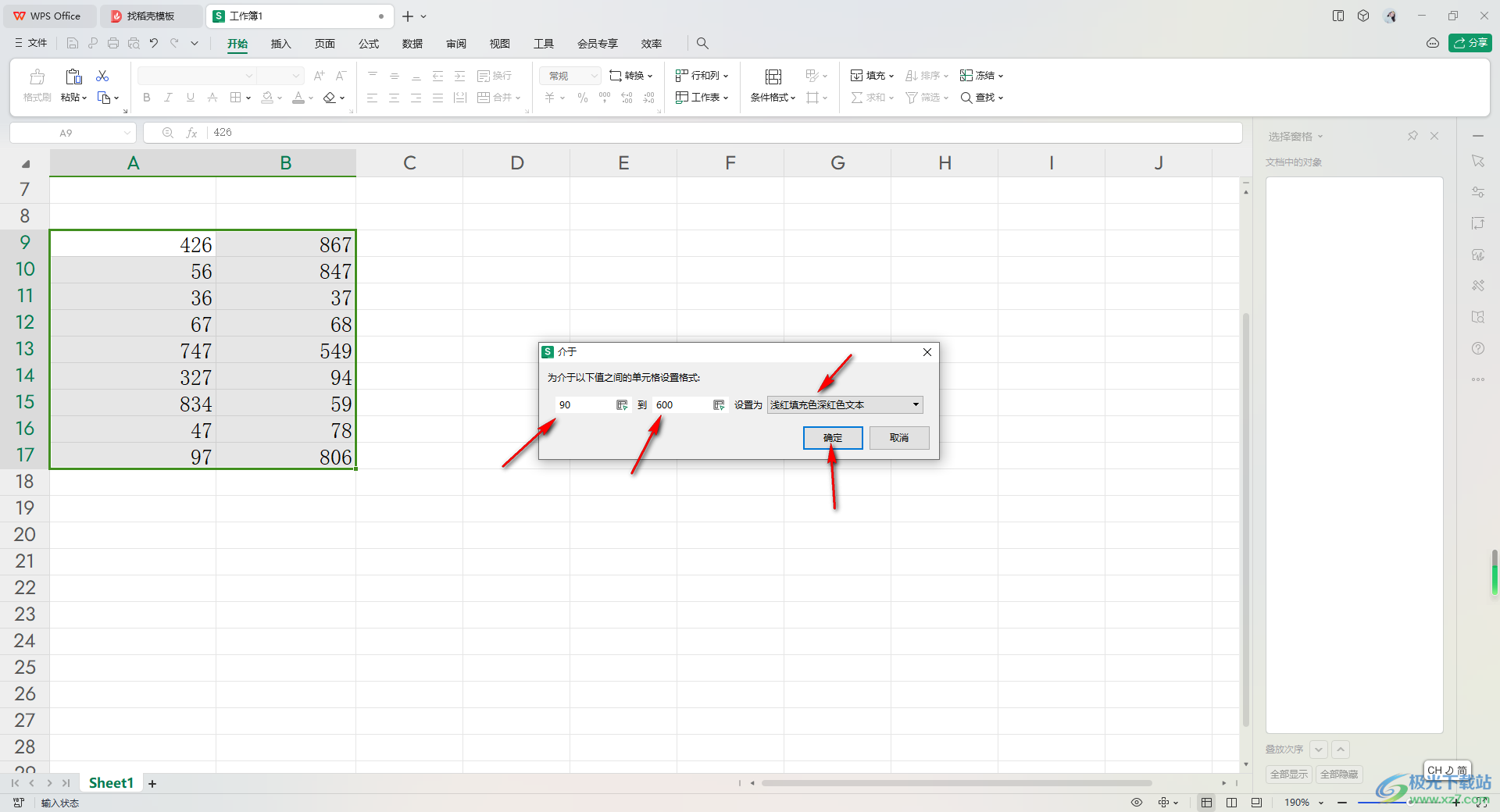Image resolution: width=1500 pixels, height=812 pixels.
Task: Click the 粘贴 paste icon
Action: click(73, 77)
